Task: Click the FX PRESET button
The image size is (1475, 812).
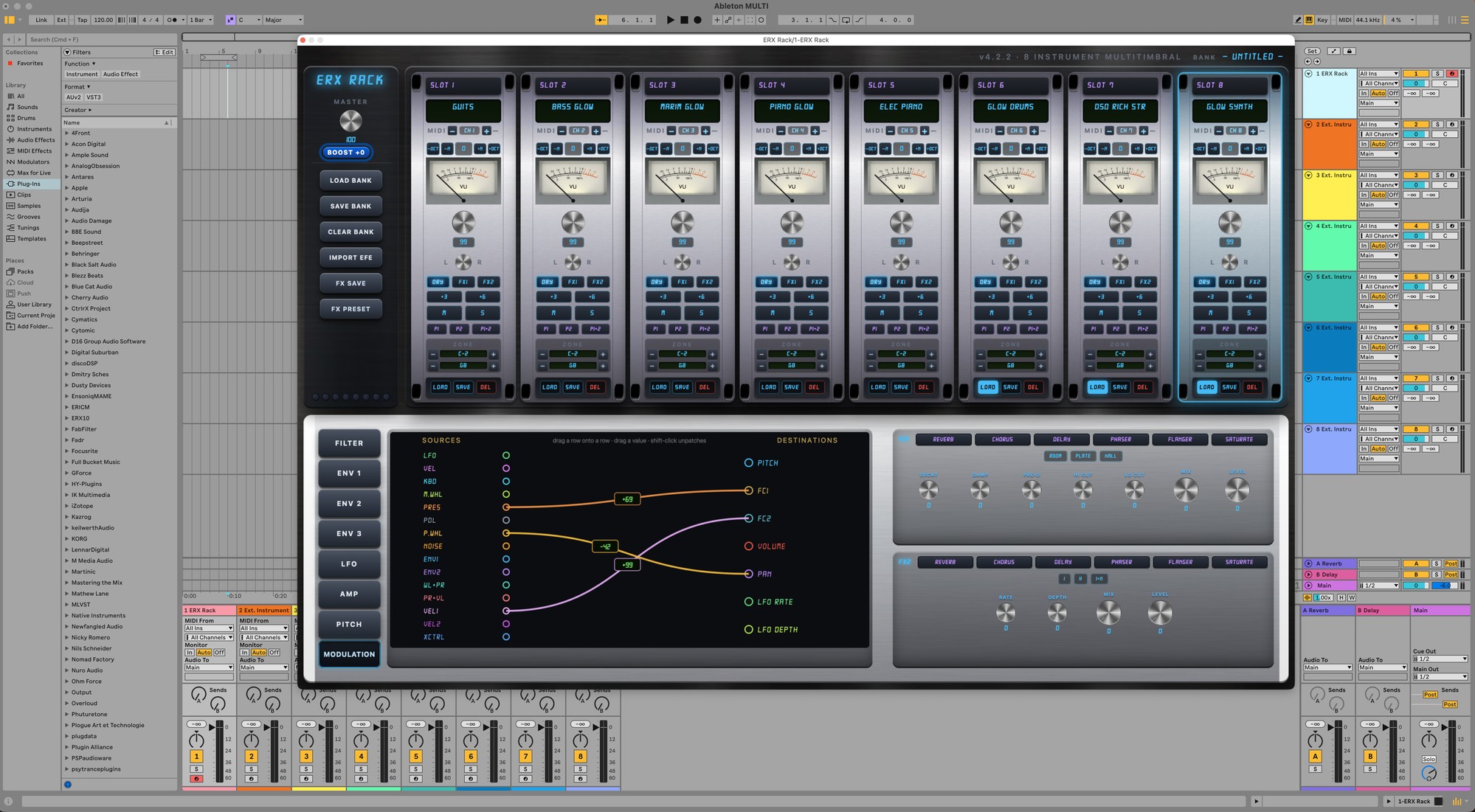Action: [x=350, y=309]
